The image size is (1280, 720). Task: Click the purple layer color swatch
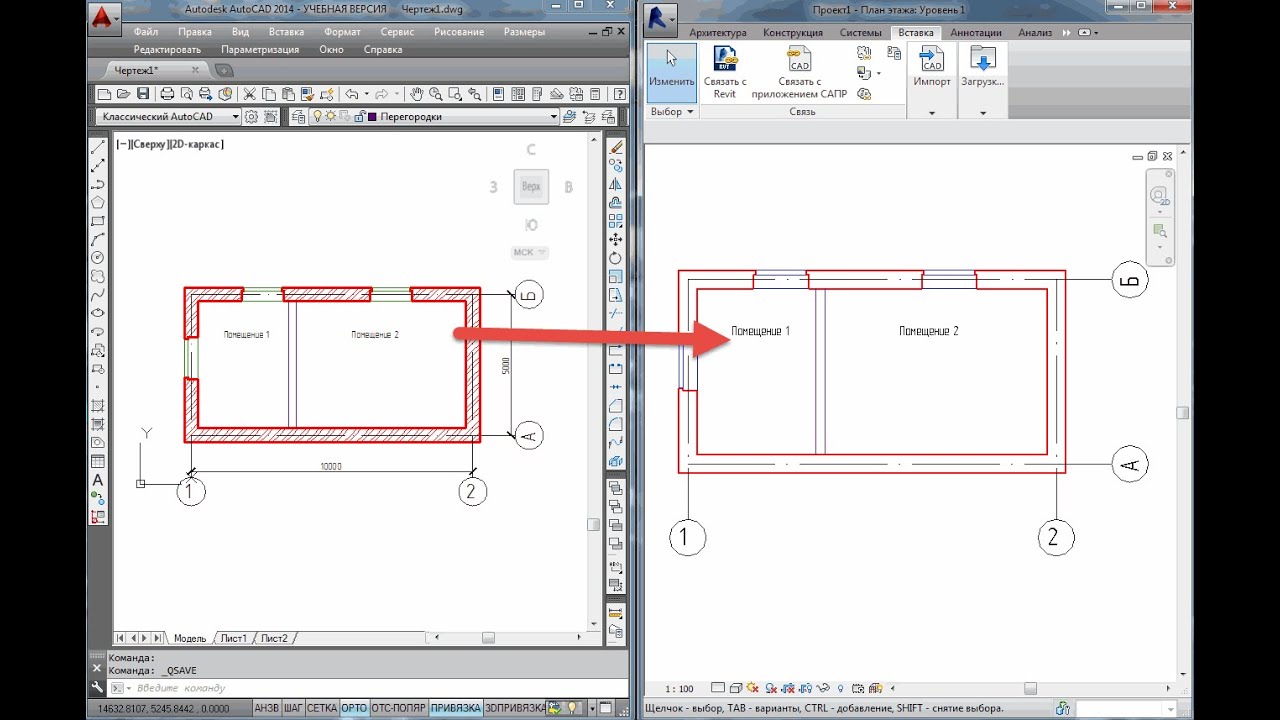click(373, 117)
